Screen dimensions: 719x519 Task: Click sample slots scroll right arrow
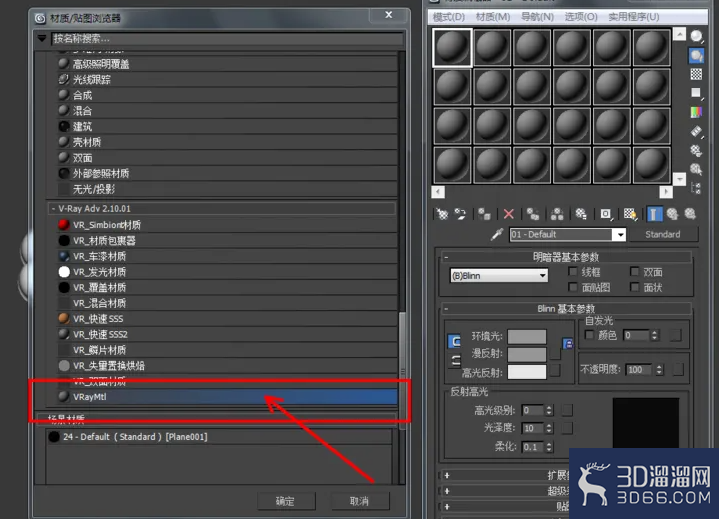coord(666,192)
